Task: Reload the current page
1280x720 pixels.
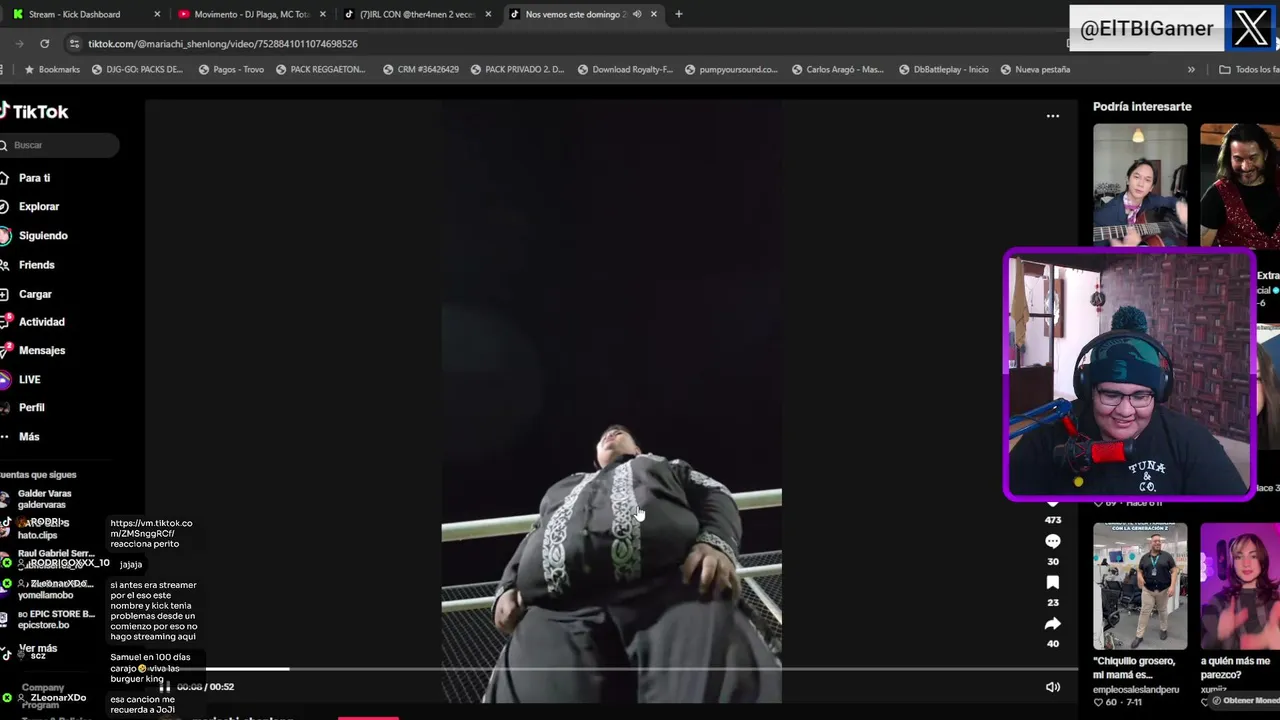Action: 44,44
